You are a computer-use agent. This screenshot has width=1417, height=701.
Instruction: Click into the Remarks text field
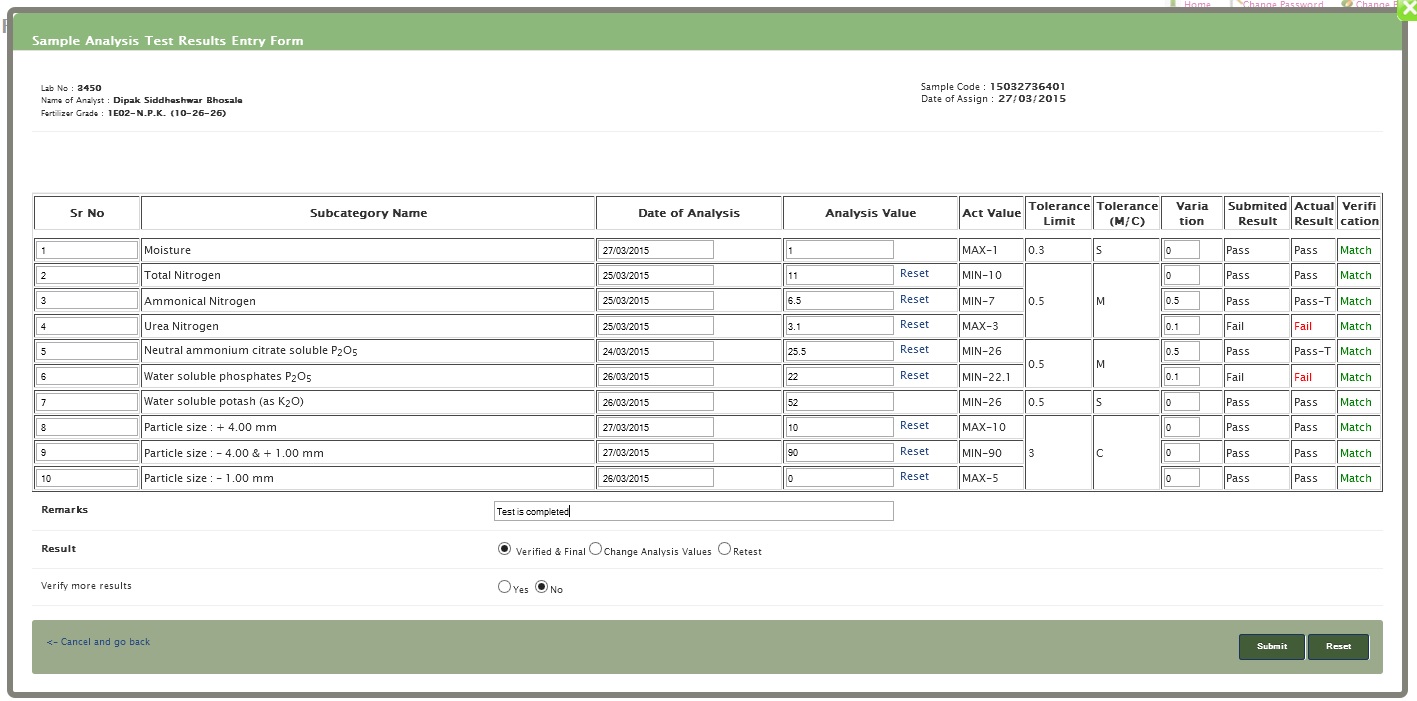point(693,512)
